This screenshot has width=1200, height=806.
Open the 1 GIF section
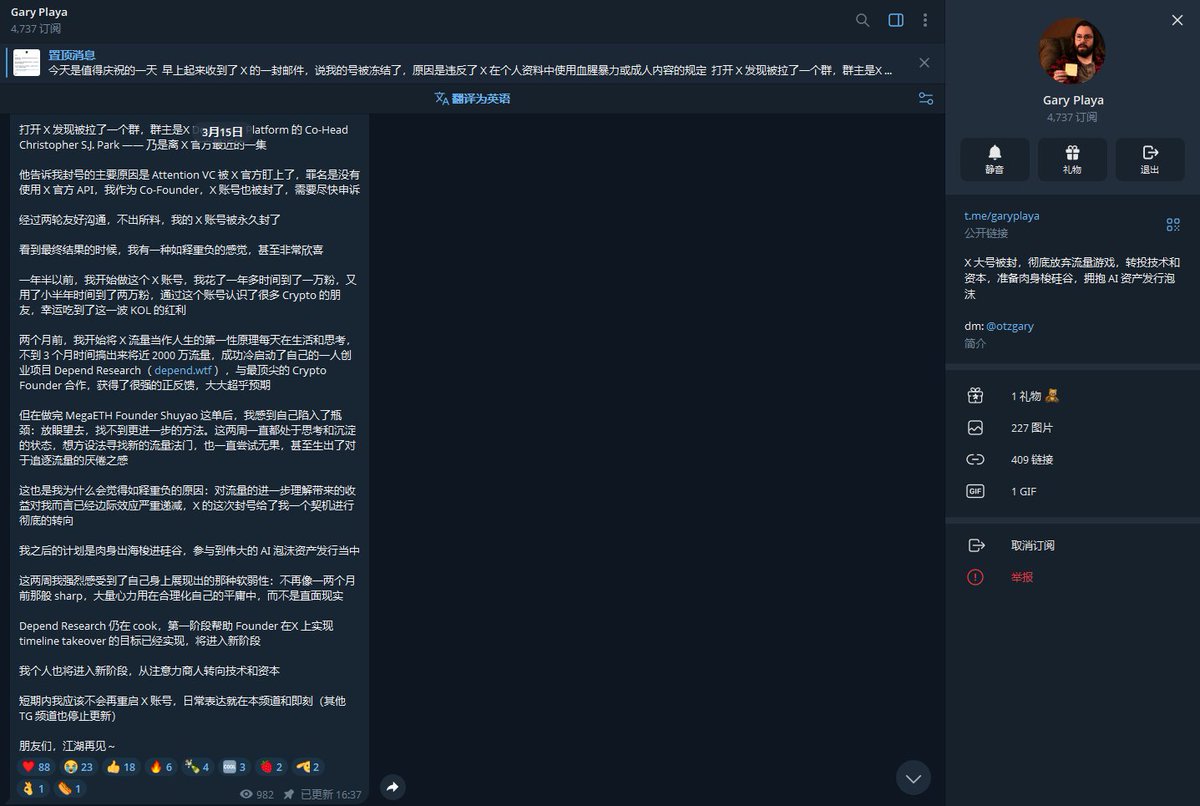(1072, 492)
